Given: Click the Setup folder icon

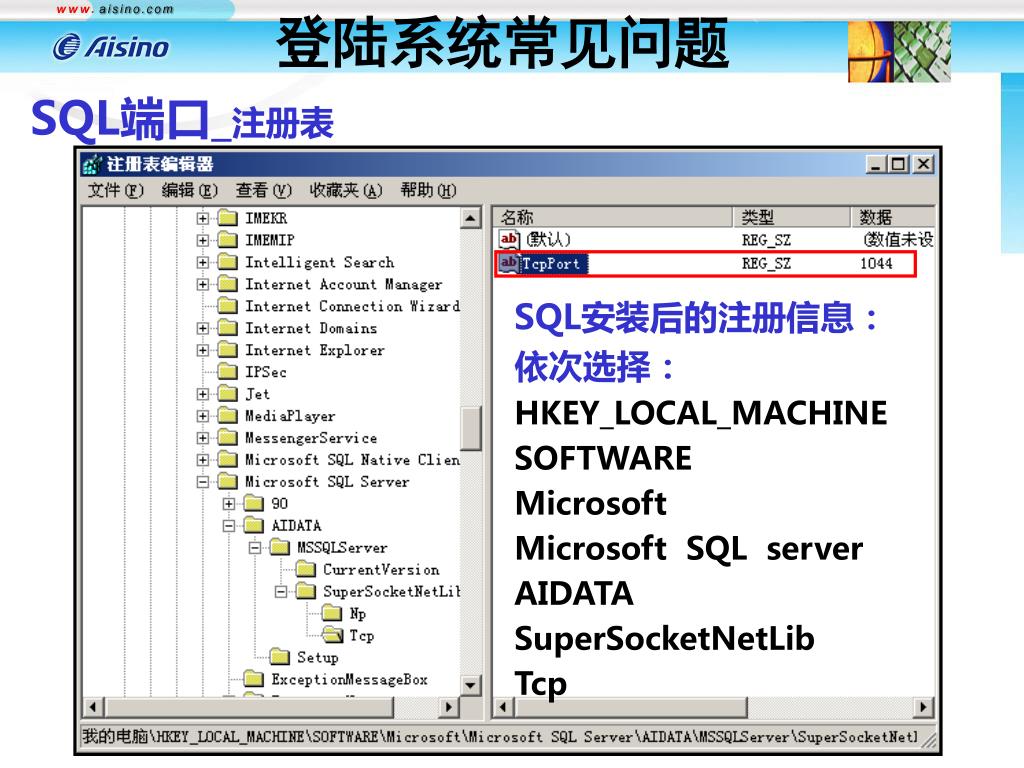Looking at the screenshot, I should pos(280,657).
